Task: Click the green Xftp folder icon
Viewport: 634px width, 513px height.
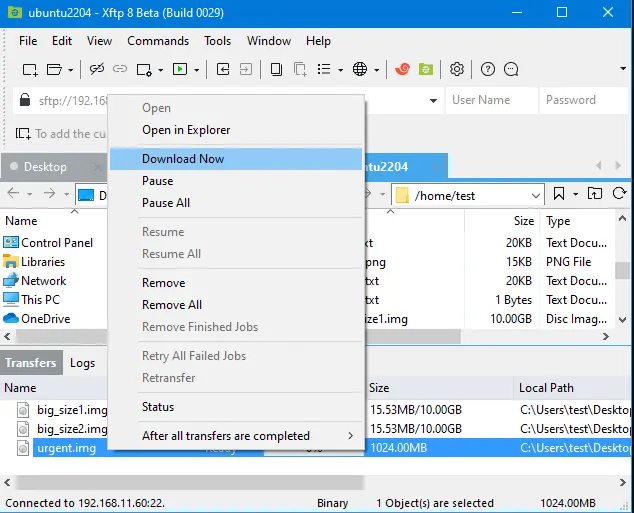Action: coord(426,69)
